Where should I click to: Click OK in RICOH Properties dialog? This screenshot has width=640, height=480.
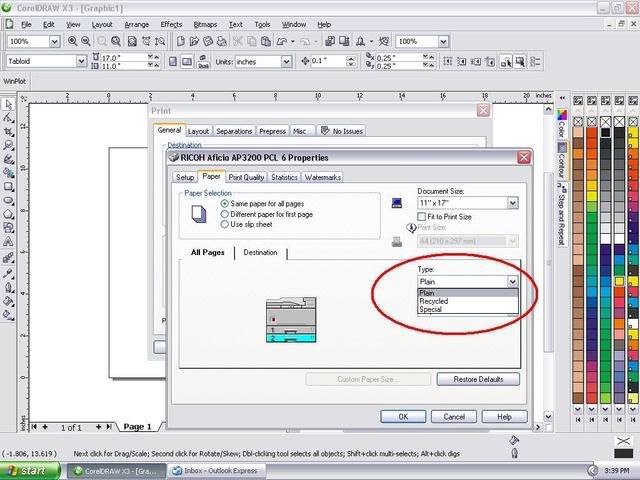tap(403, 416)
